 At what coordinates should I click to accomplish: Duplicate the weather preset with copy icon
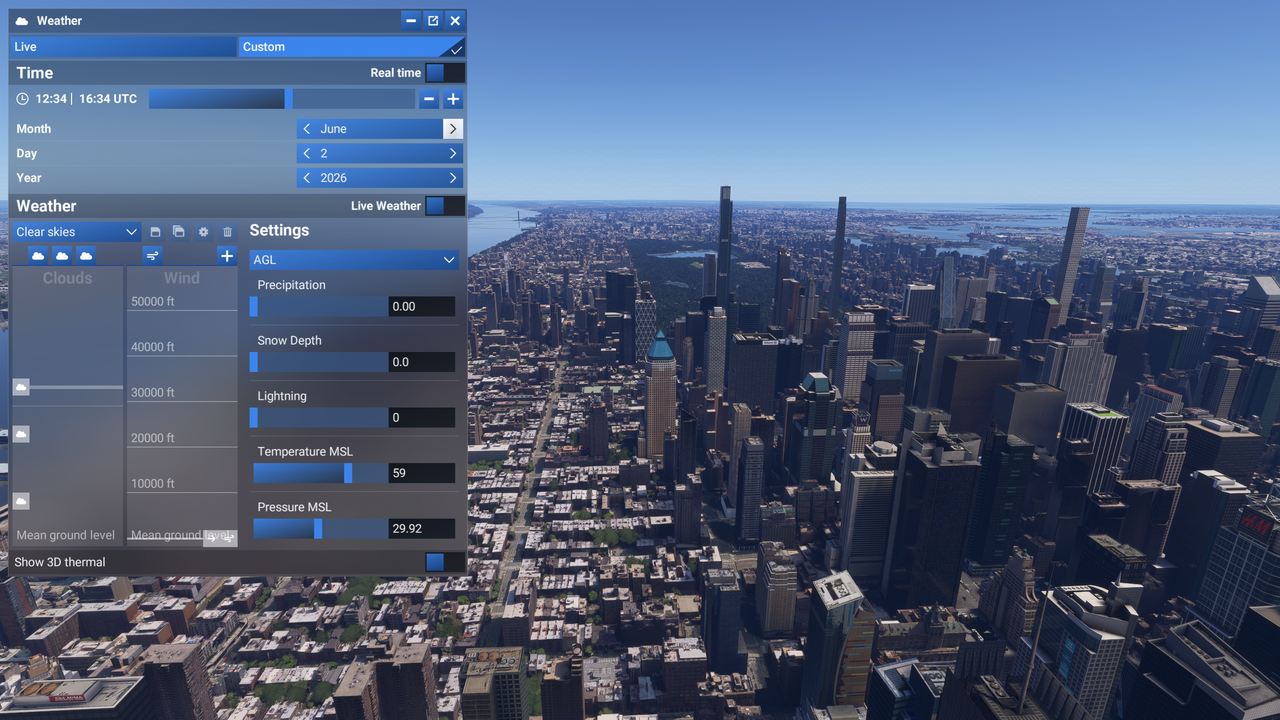179,232
